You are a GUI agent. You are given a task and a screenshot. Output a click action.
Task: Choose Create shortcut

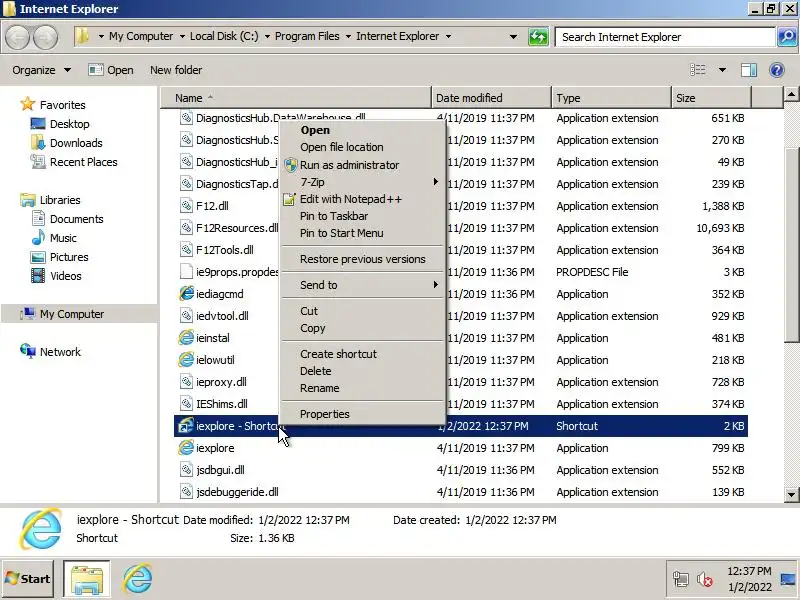[x=362, y=354]
